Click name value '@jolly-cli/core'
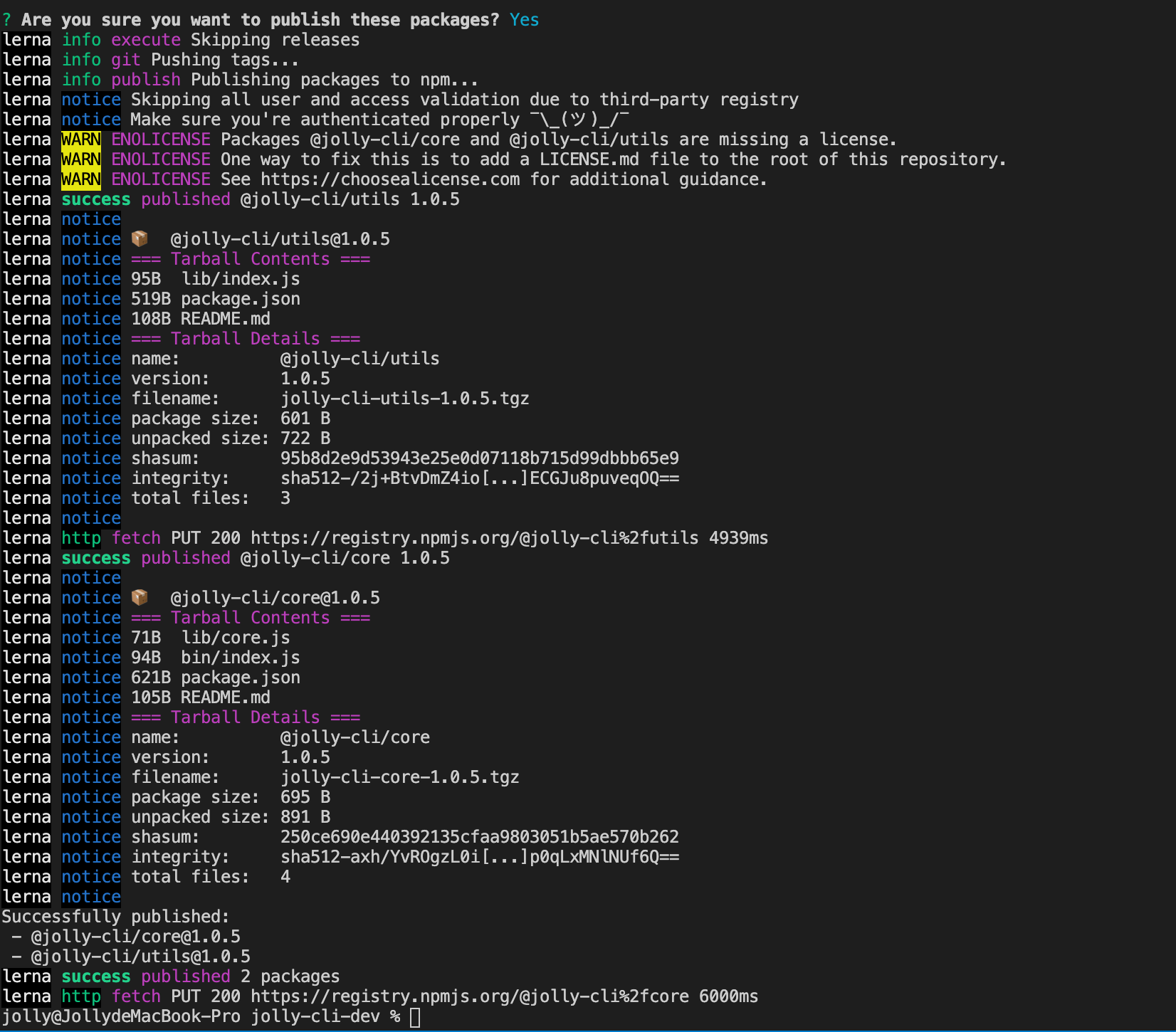Screen dimensions: 1176x1032 point(355,737)
